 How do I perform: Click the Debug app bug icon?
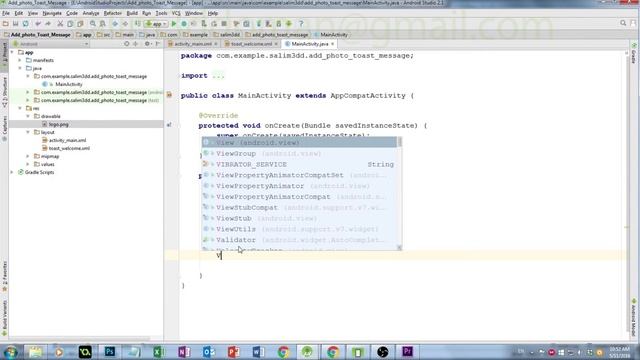pos(184,24)
